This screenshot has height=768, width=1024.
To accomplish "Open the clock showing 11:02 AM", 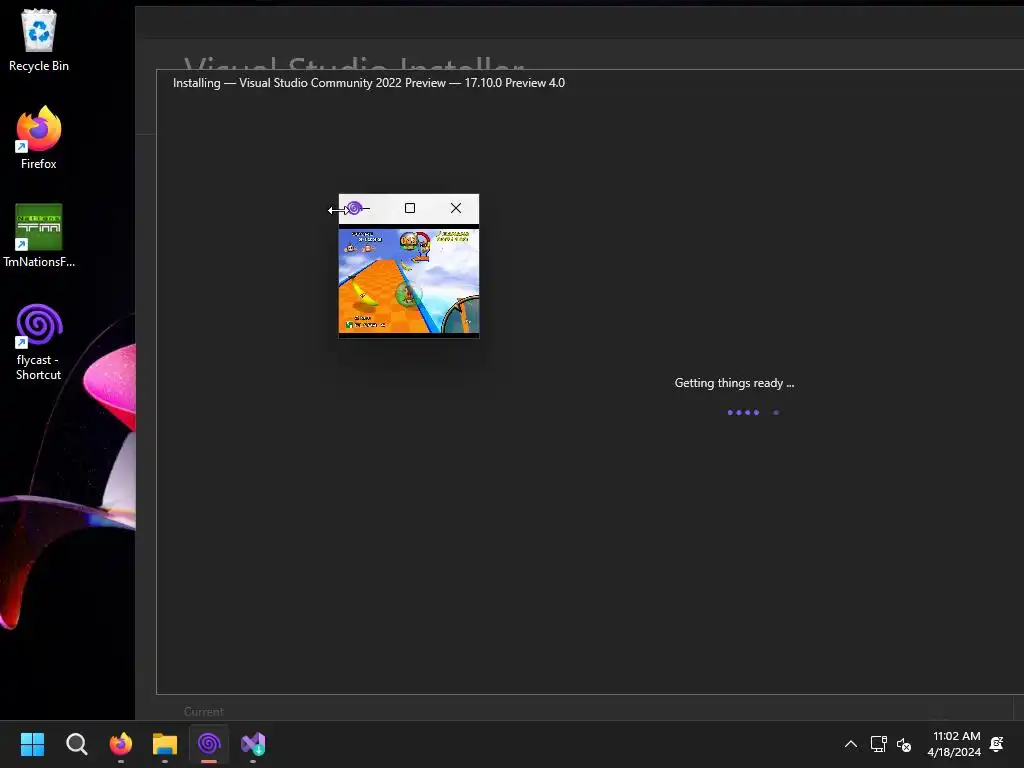I will (x=954, y=744).
